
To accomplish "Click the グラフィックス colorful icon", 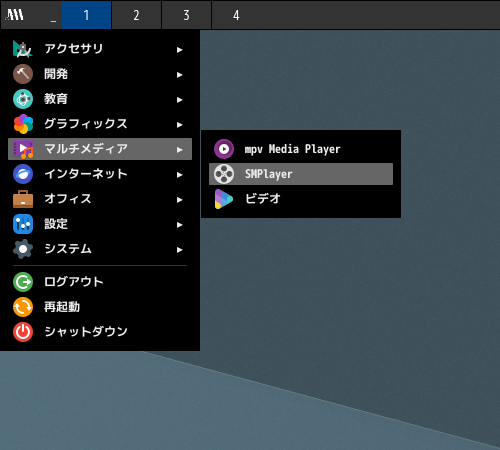I will pyautogui.click(x=23, y=124).
